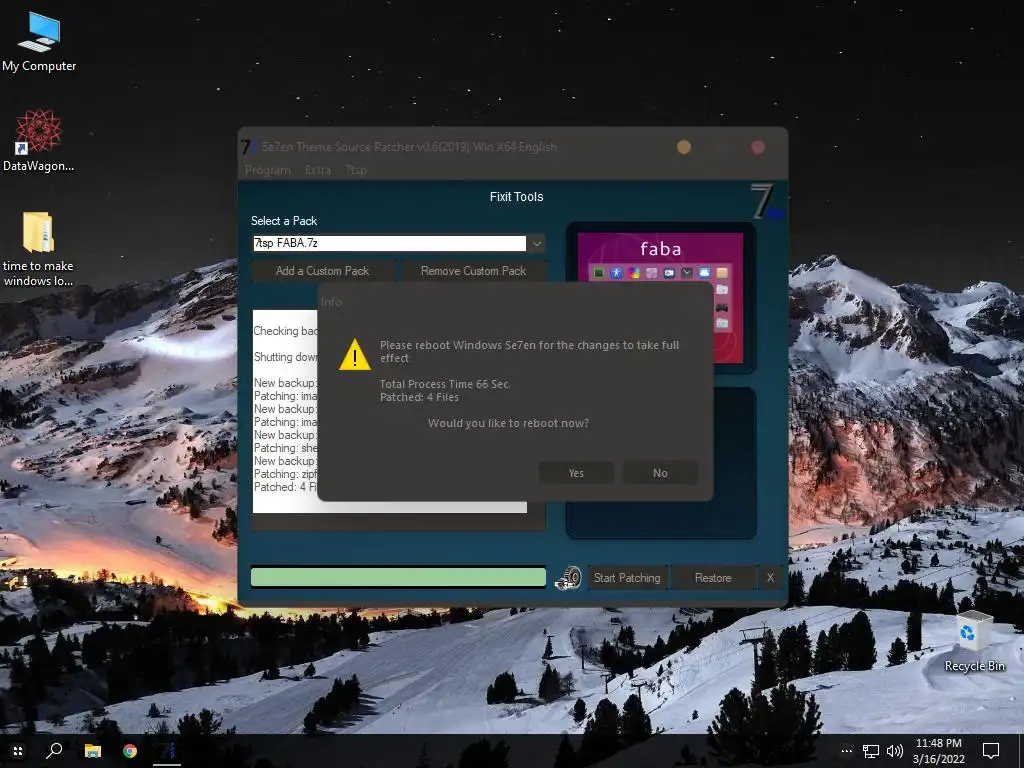Expand the Select a Pack dropdown arrow

pos(536,244)
